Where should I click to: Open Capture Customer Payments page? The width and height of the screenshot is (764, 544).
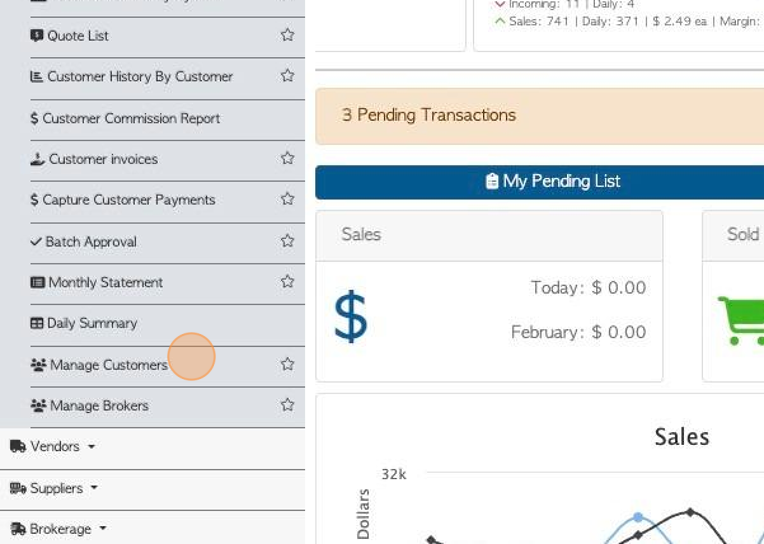123,200
